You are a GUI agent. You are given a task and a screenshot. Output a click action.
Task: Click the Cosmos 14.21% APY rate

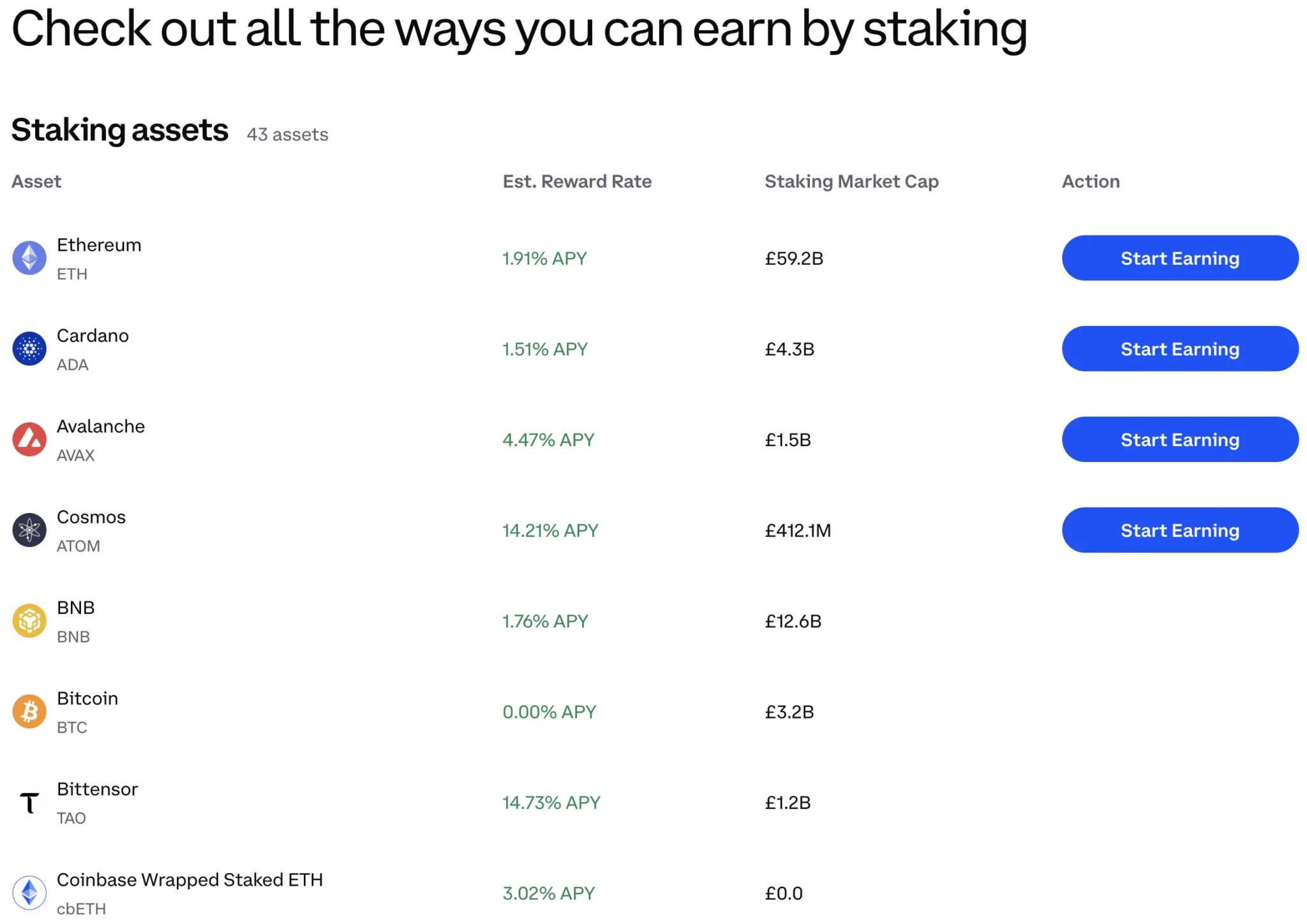click(x=550, y=531)
